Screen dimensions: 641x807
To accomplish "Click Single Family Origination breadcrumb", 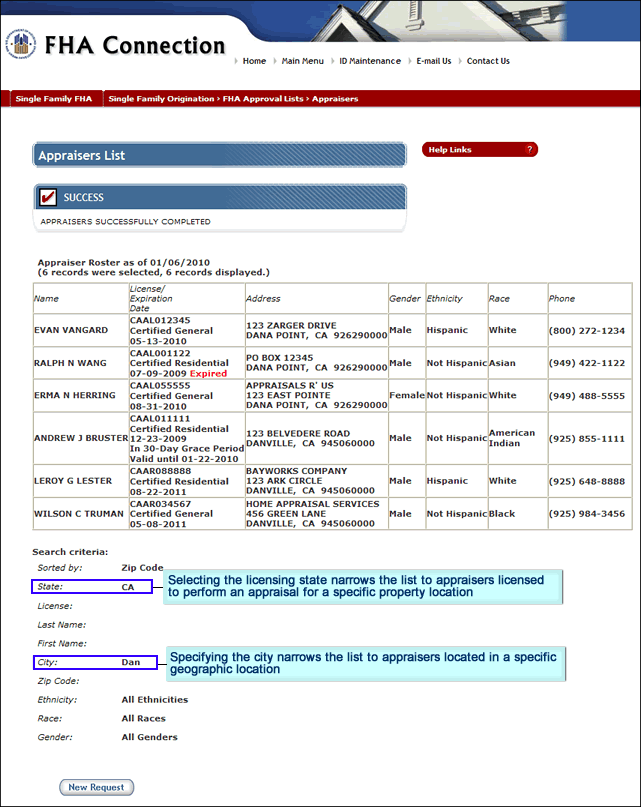I will pos(161,99).
